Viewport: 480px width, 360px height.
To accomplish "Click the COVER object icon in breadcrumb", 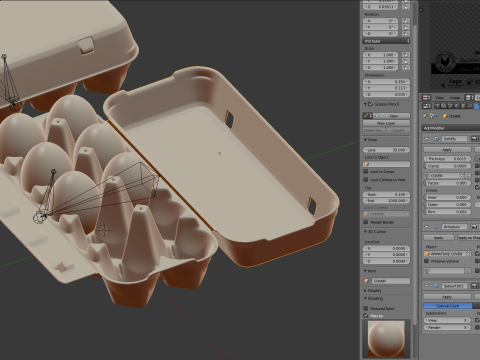I will tap(445, 116).
